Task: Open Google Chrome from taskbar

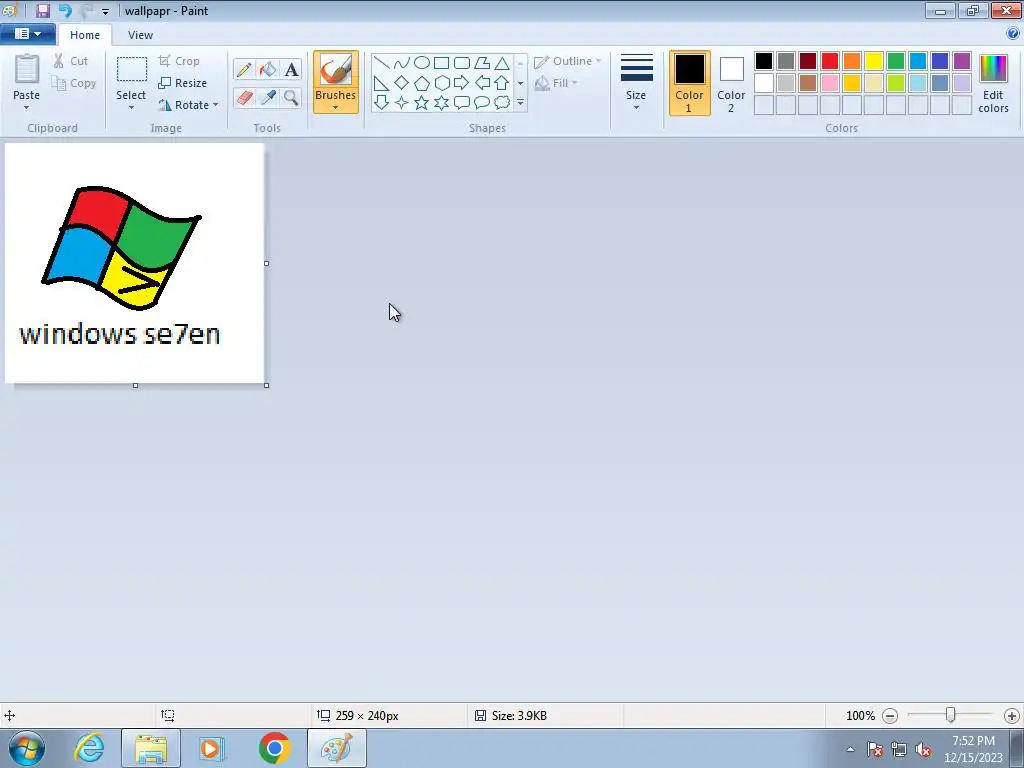Action: [274, 748]
